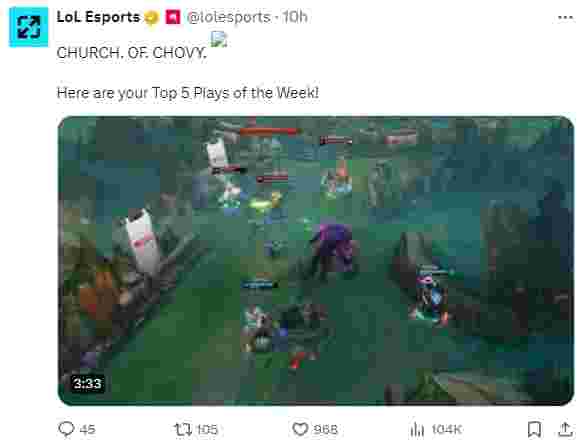
Task: Open the LoL Esports profile avatar
Action: click(x=29, y=27)
